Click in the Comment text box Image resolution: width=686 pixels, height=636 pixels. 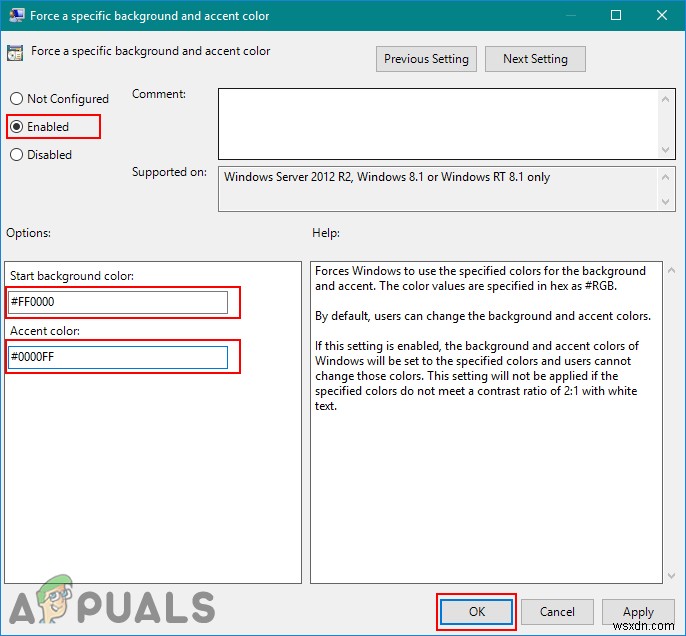pyautogui.click(x=438, y=124)
